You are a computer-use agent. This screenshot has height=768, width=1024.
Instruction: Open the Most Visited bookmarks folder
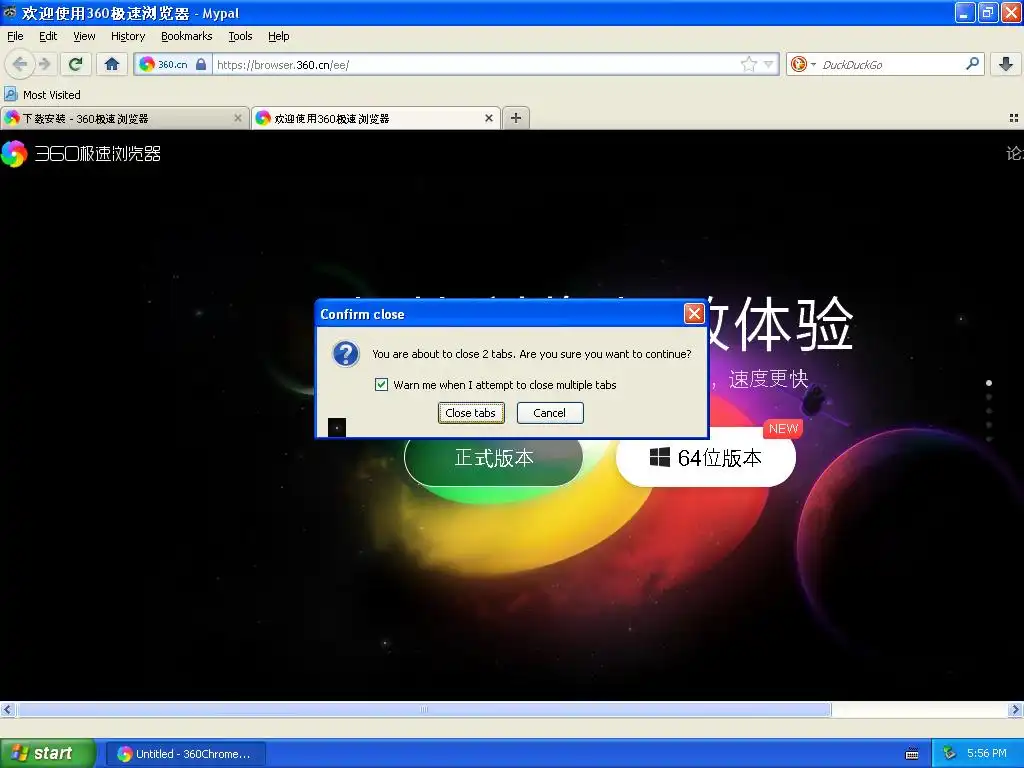coord(42,95)
